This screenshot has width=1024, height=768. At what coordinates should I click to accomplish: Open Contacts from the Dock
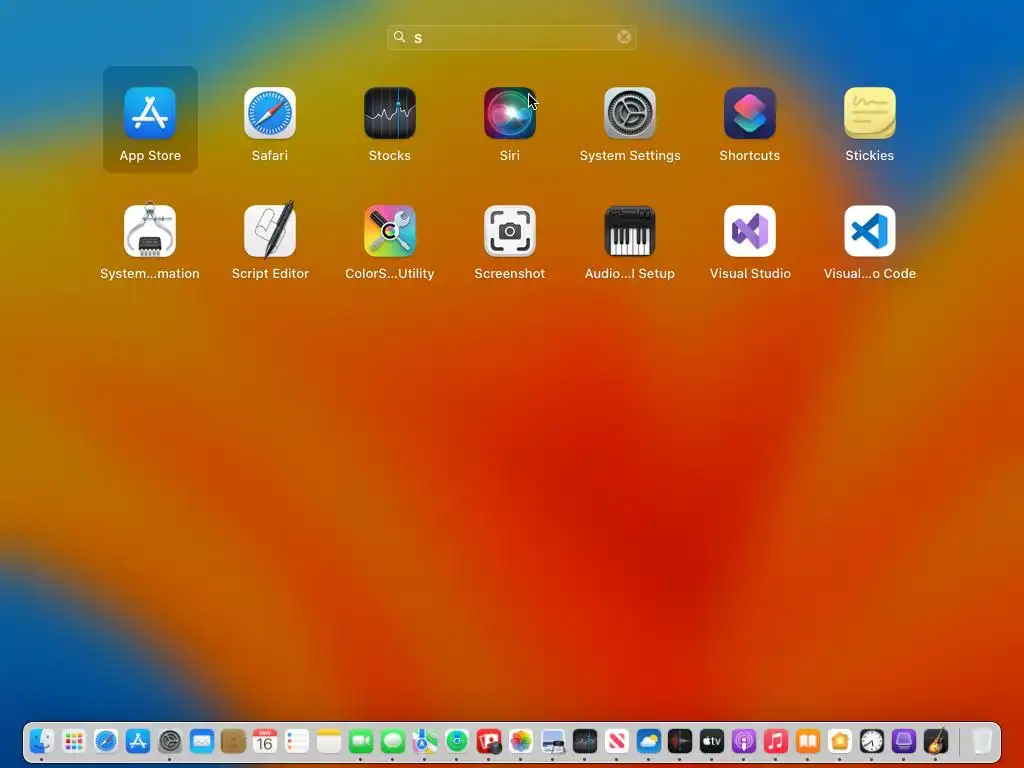coord(233,741)
